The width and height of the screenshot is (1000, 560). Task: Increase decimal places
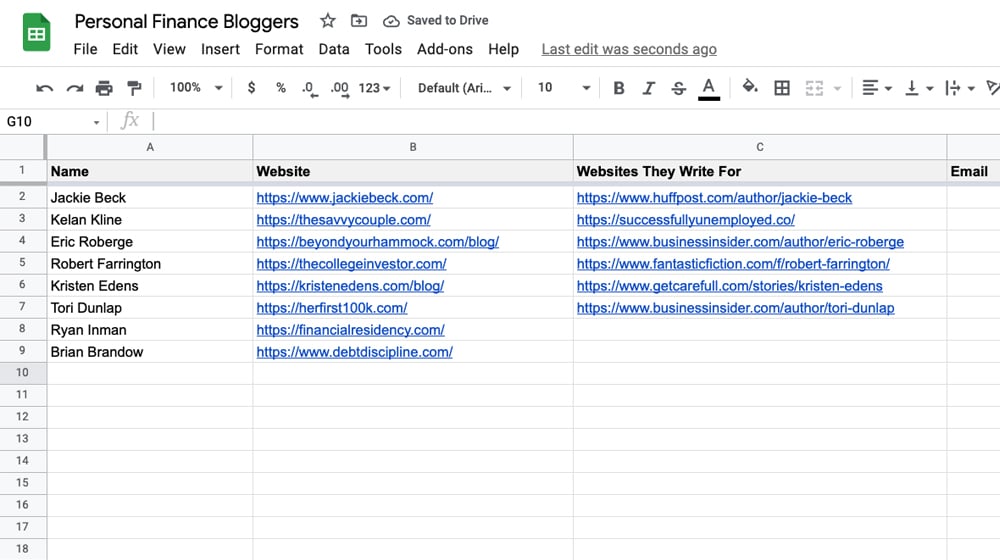coord(339,89)
